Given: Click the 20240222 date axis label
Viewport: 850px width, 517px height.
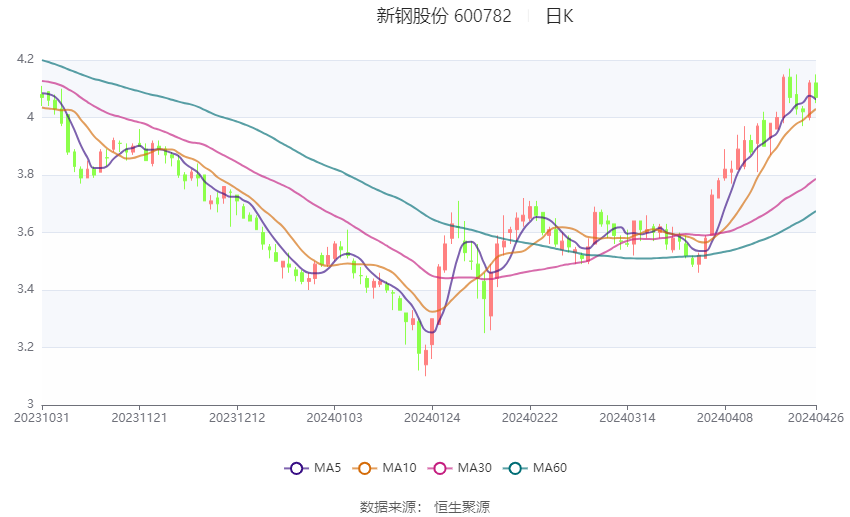Looking at the screenshot, I should 529,418.
